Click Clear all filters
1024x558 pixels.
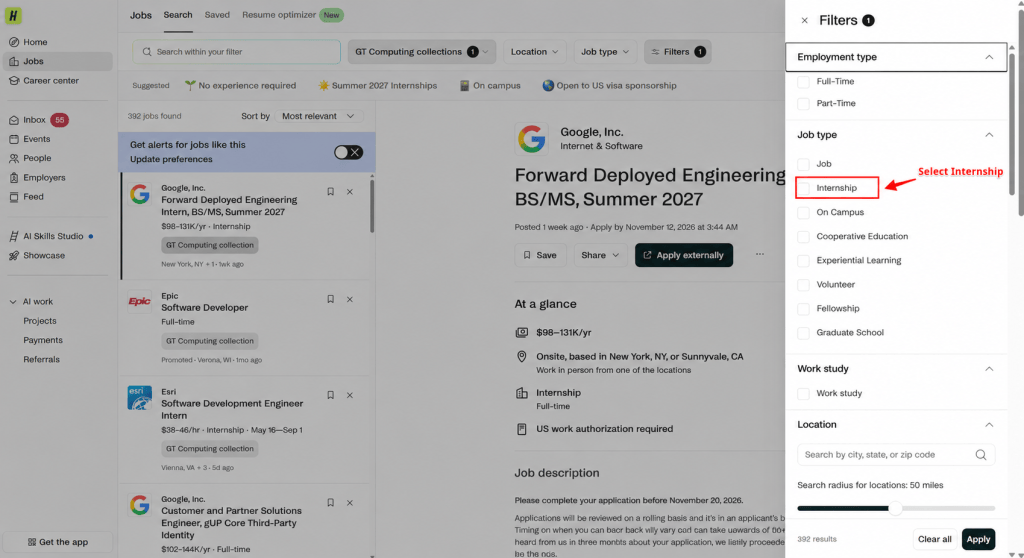(x=935, y=539)
